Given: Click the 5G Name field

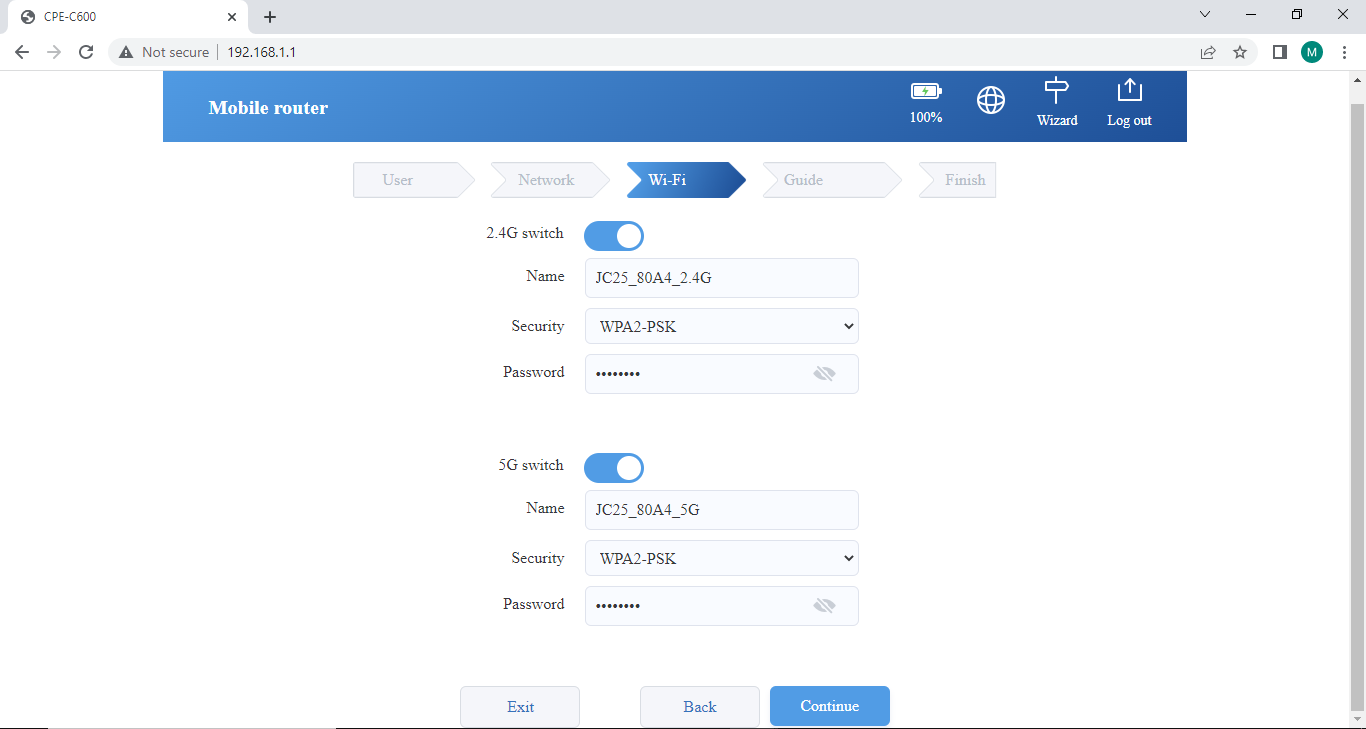Looking at the screenshot, I should point(722,510).
